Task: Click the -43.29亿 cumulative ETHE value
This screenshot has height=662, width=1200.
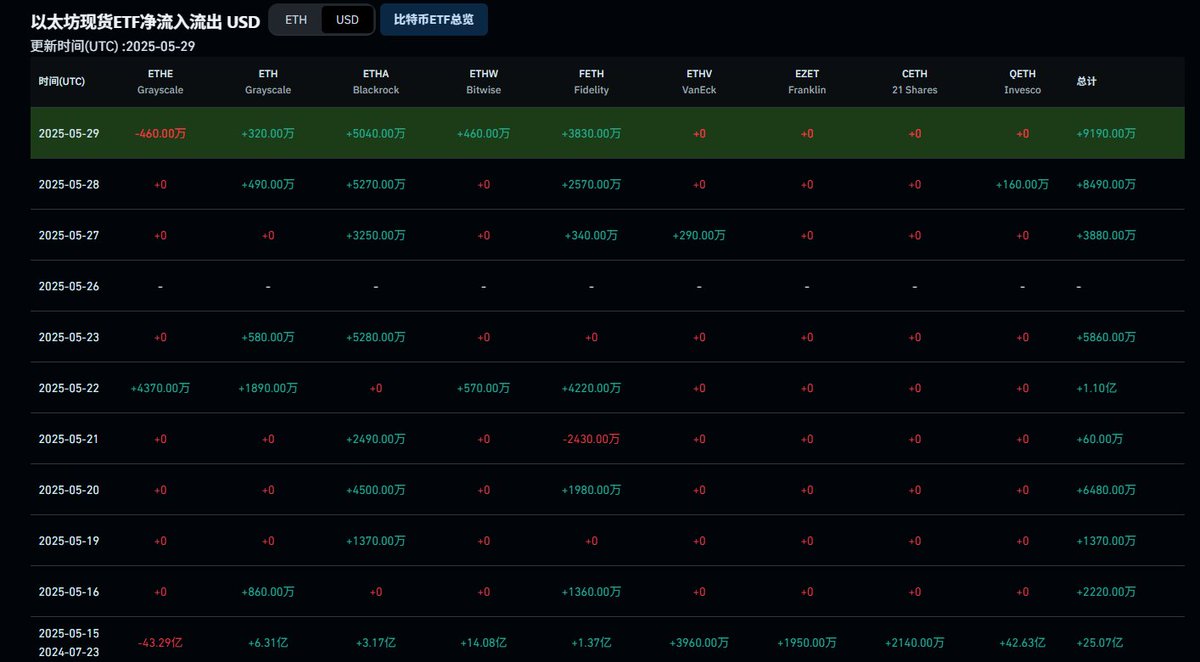Action: (160, 643)
